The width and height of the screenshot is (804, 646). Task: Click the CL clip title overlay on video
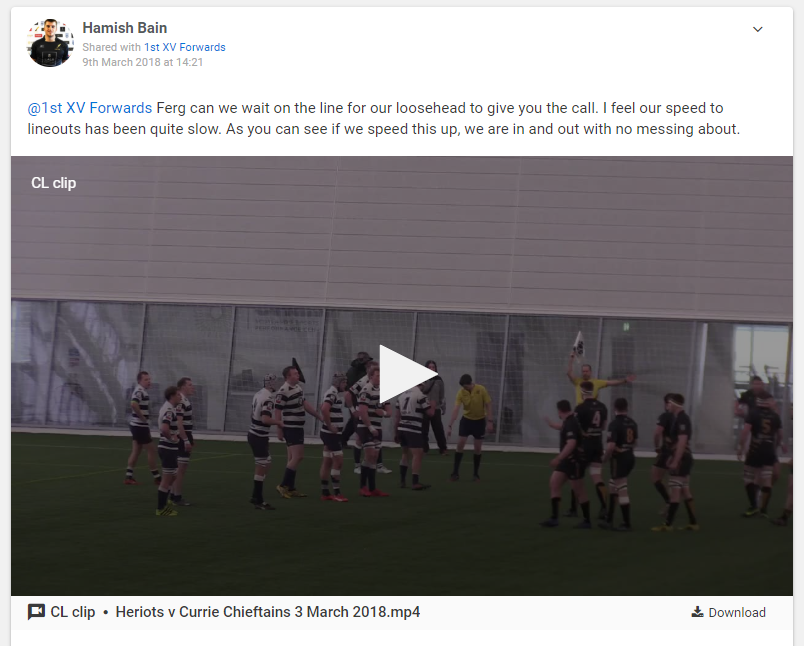[53, 183]
